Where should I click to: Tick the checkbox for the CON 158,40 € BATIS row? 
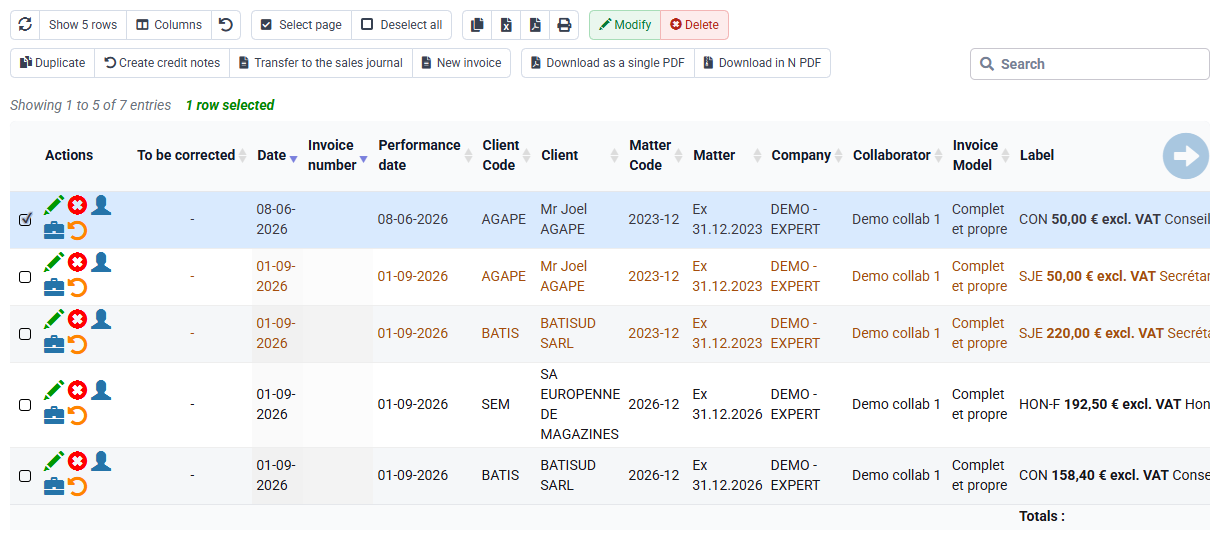(25, 476)
